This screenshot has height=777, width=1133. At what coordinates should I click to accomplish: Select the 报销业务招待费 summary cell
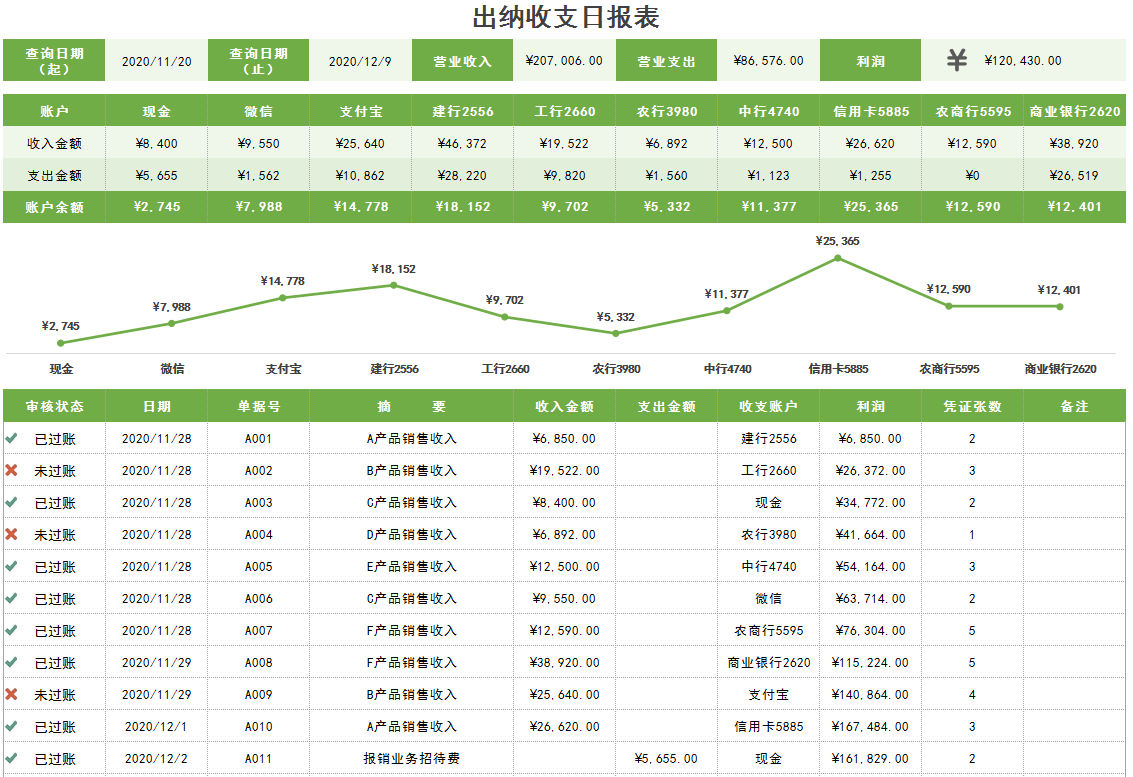click(x=411, y=759)
